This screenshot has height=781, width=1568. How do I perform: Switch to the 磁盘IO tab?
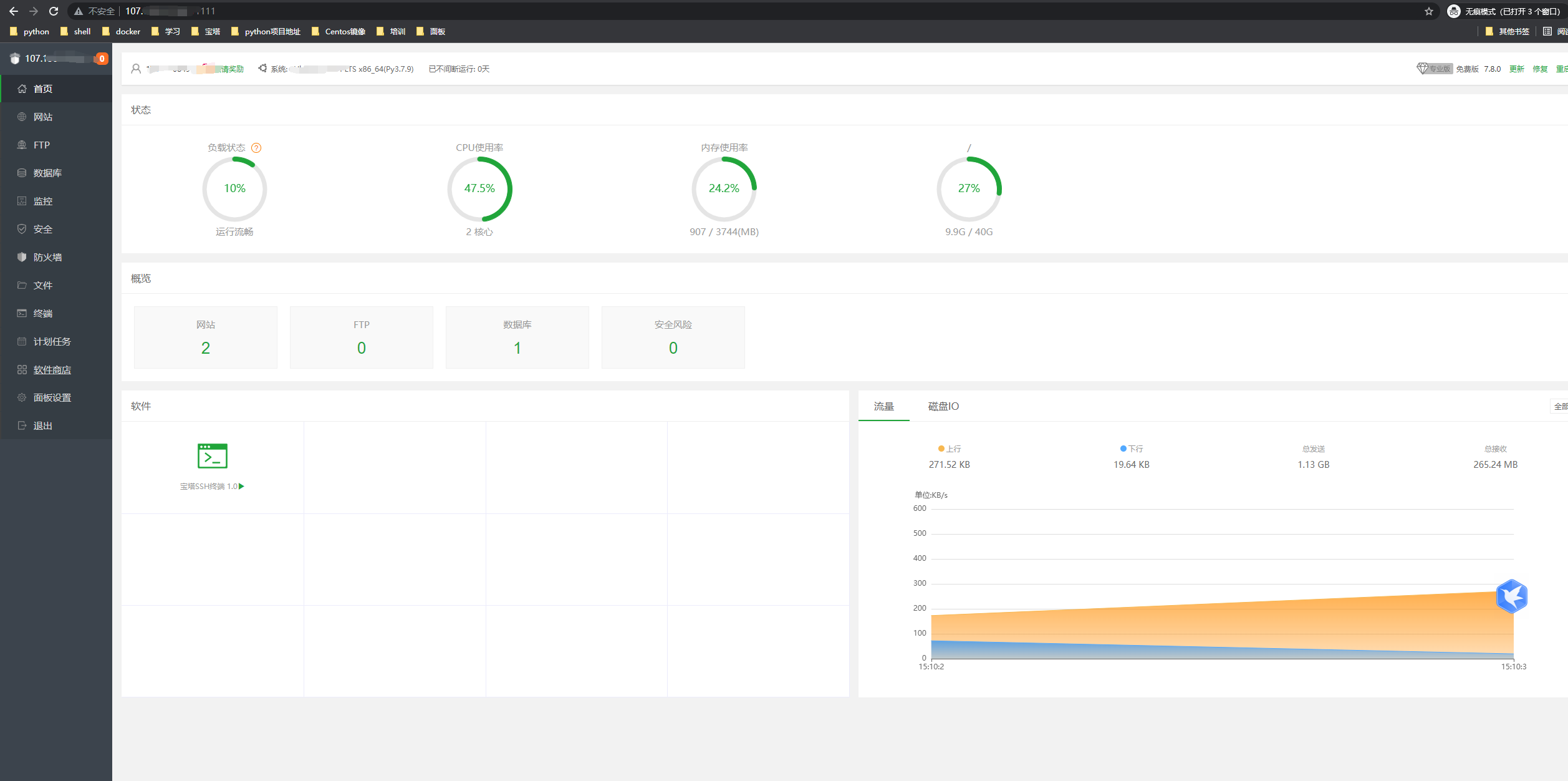[x=943, y=406]
